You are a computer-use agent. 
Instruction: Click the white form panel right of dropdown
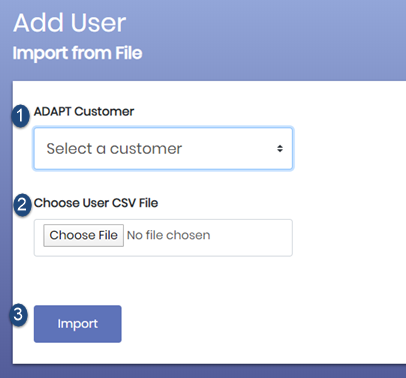[x=348, y=149]
